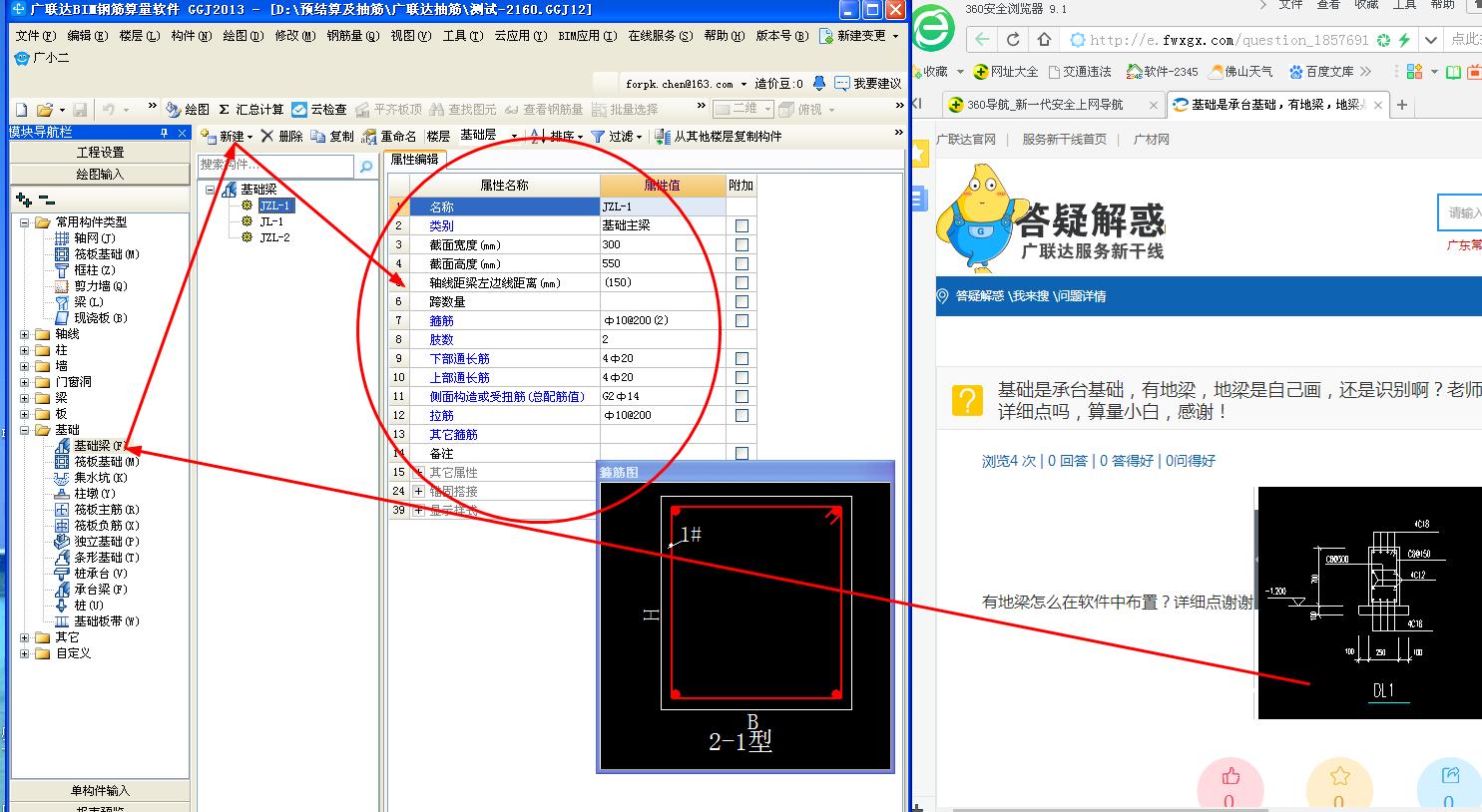Image resolution: width=1482 pixels, height=812 pixels.
Task: Click the 绘图输入 button
Action: pos(100,174)
